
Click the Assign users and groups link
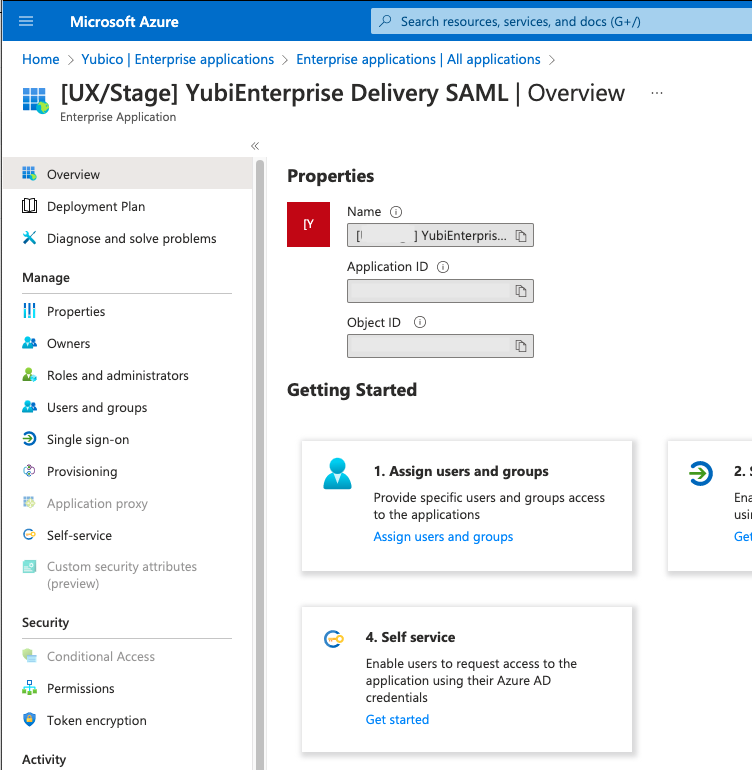[443, 537]
